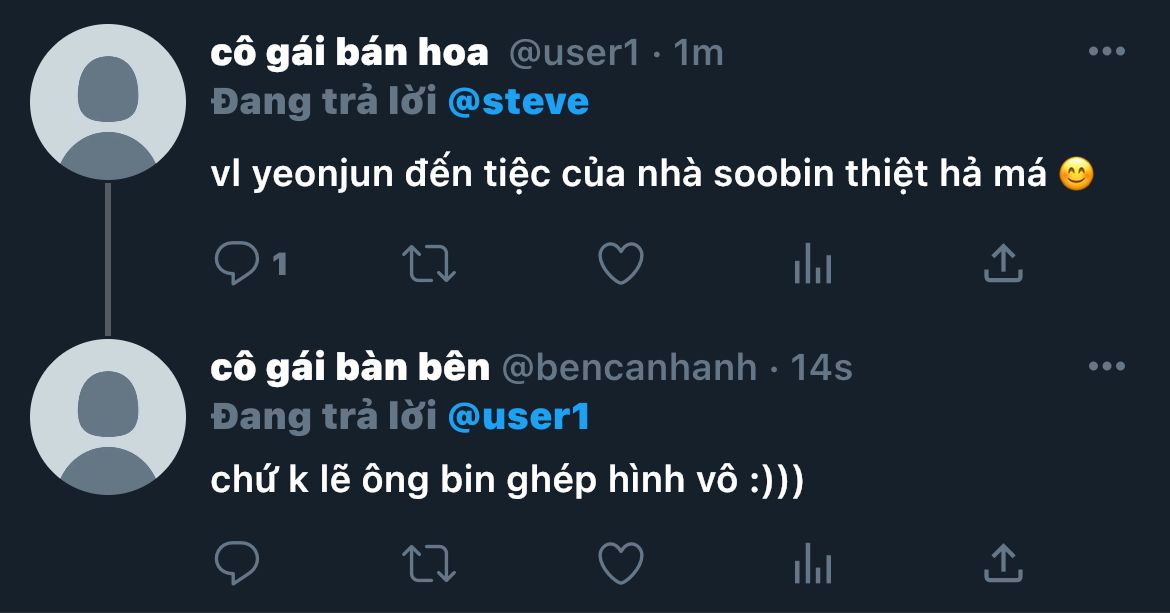Reply to cô gái bán hoa's tweet
The height and width of the screenshot is (613, 1170).
tap(238, 264)
